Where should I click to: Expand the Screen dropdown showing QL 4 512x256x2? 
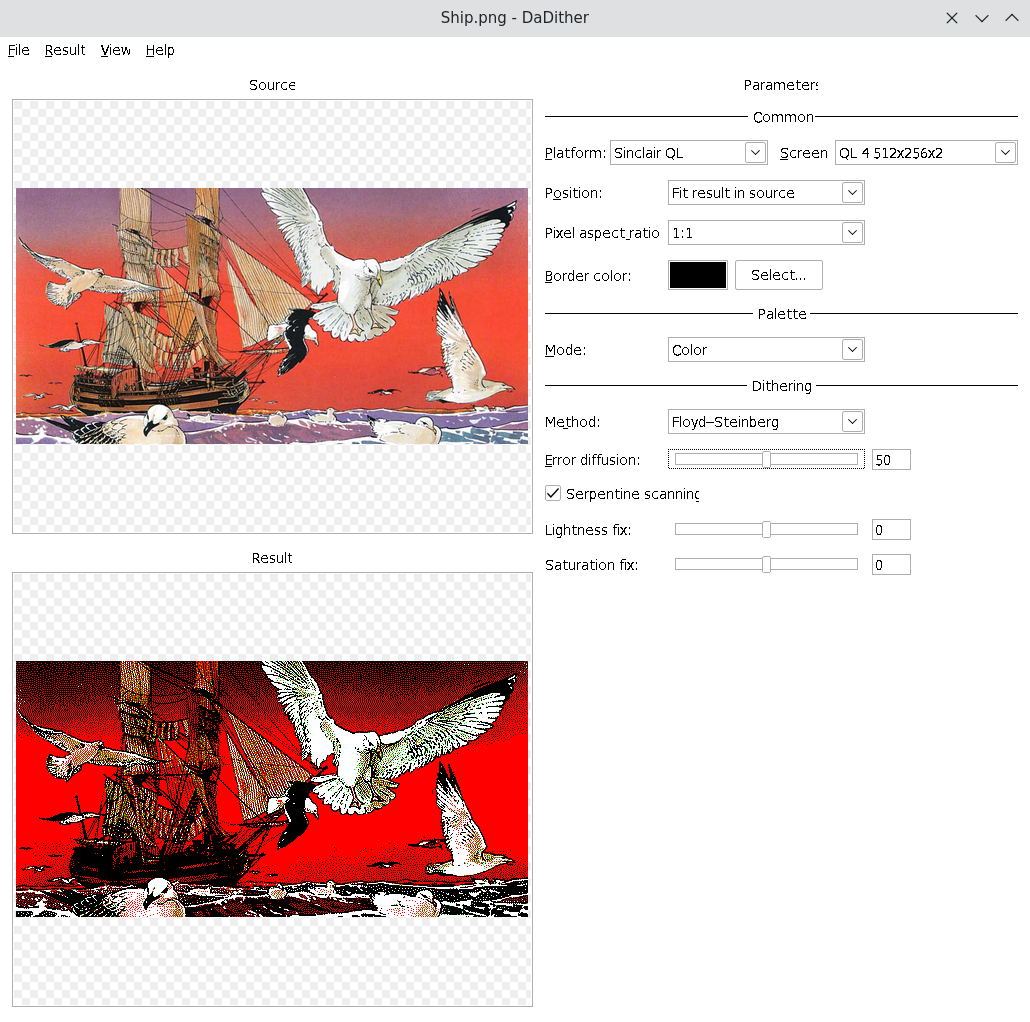(x=926, y=153)
